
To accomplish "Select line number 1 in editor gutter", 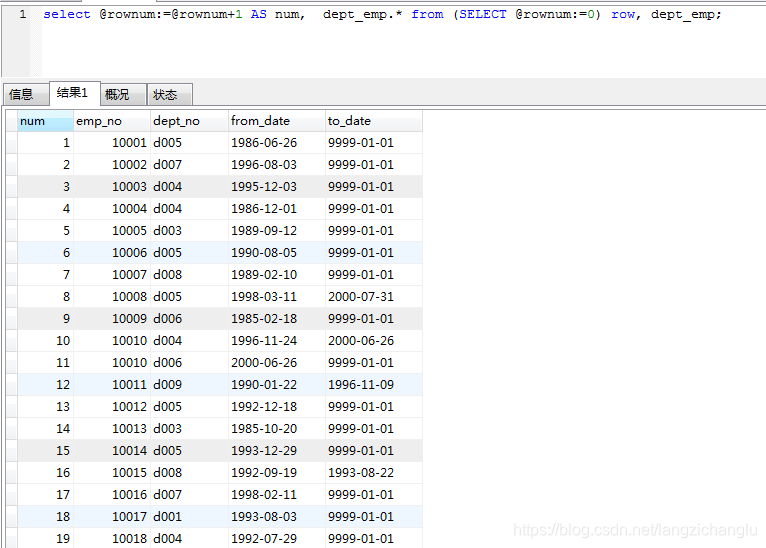I will coord(22,14).
